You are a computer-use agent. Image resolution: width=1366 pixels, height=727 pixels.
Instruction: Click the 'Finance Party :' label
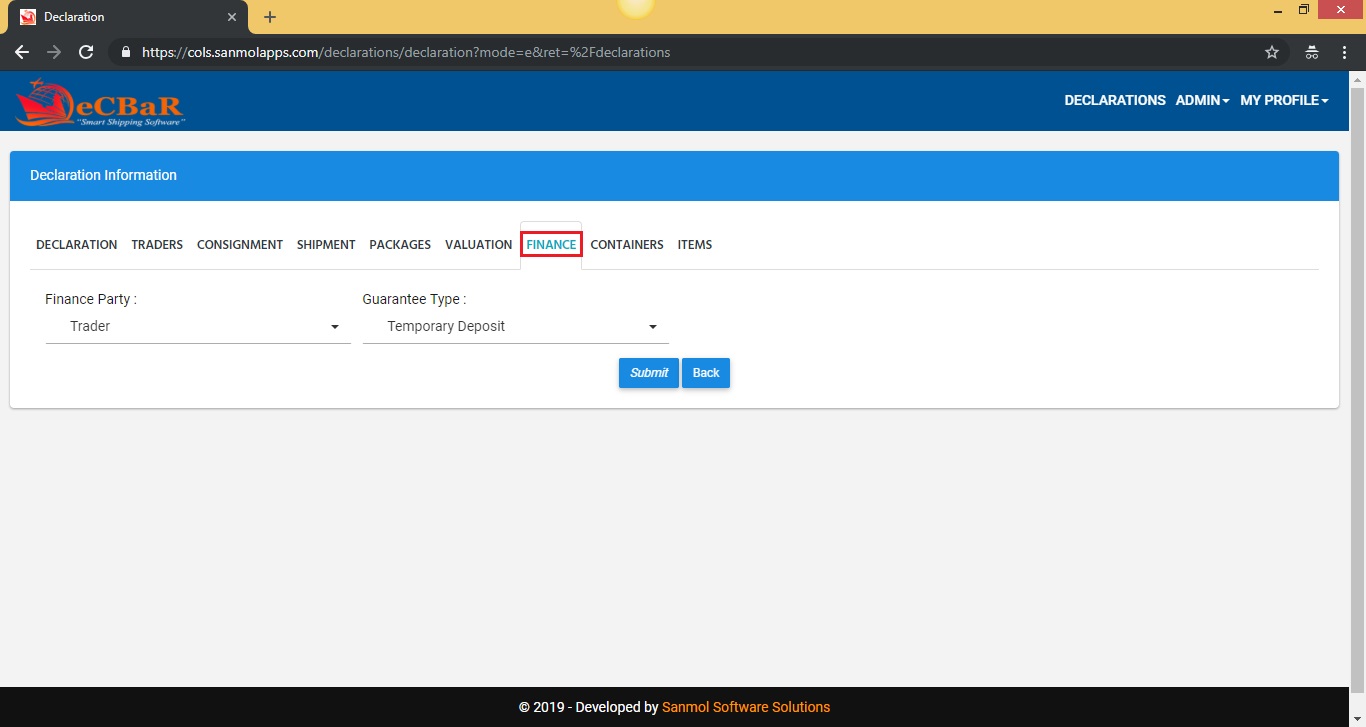(91, 299)
